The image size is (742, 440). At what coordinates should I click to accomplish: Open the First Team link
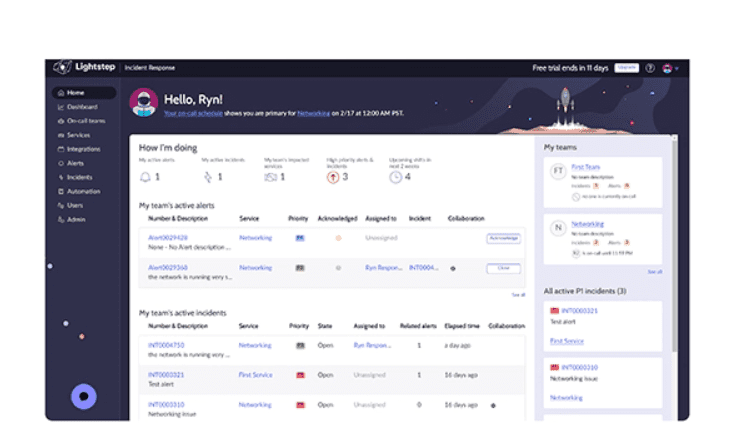(585, 167)
